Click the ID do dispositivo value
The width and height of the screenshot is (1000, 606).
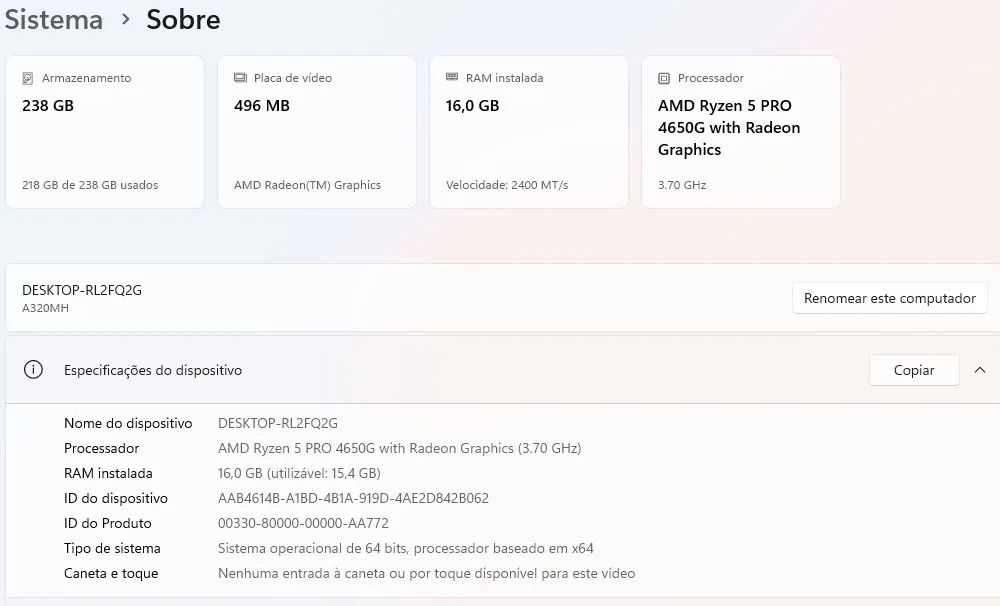353,498
